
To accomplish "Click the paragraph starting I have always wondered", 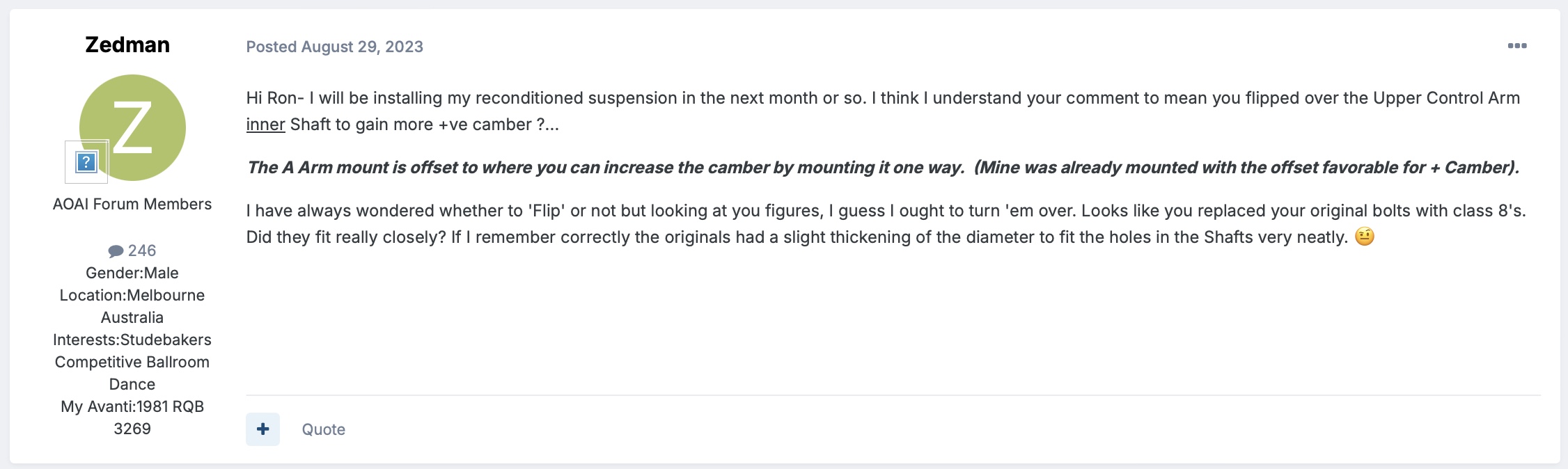I will point(886,224).
